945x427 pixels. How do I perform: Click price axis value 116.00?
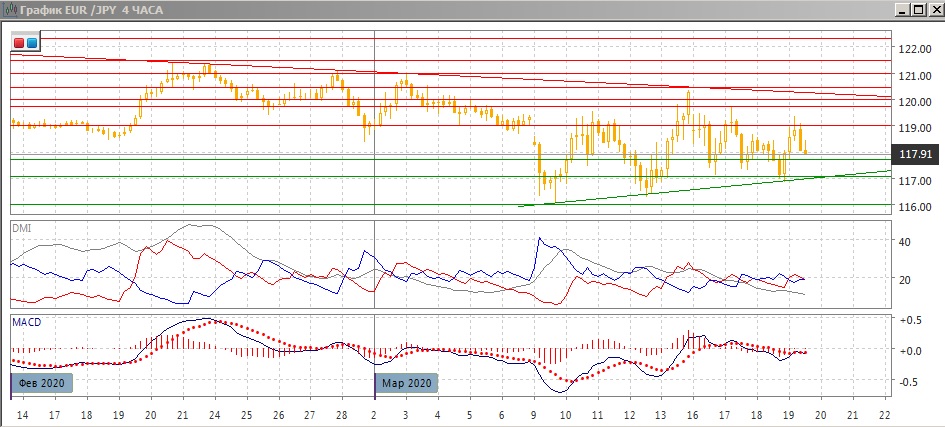coord(915,207)
